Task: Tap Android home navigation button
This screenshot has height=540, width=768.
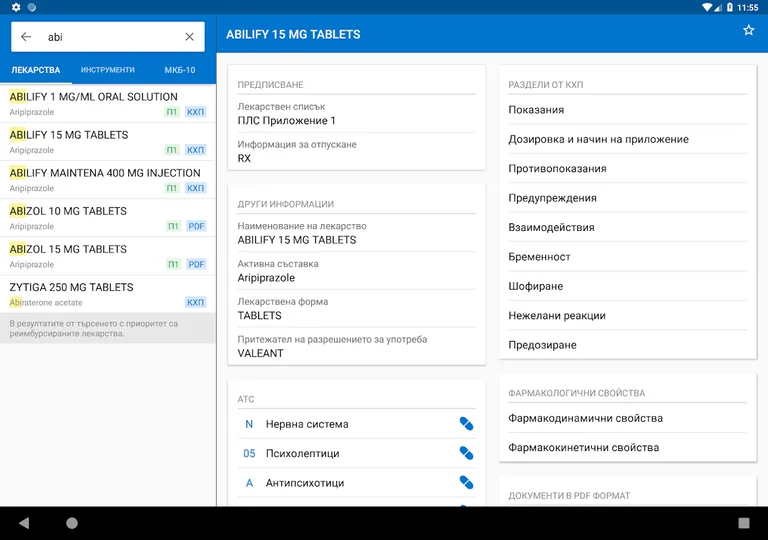Action: click(x=72, y=523)
